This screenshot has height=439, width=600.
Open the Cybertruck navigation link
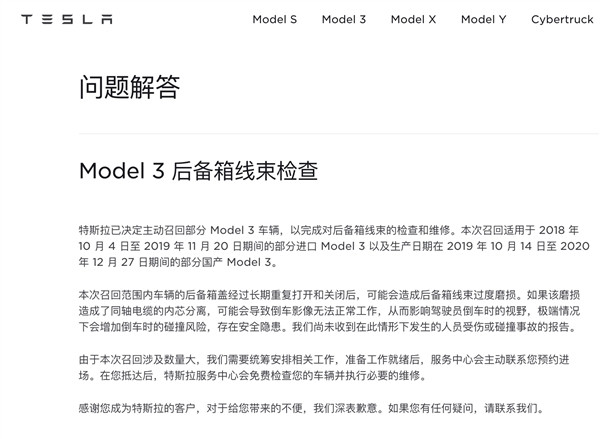click(x=562, y=20)
